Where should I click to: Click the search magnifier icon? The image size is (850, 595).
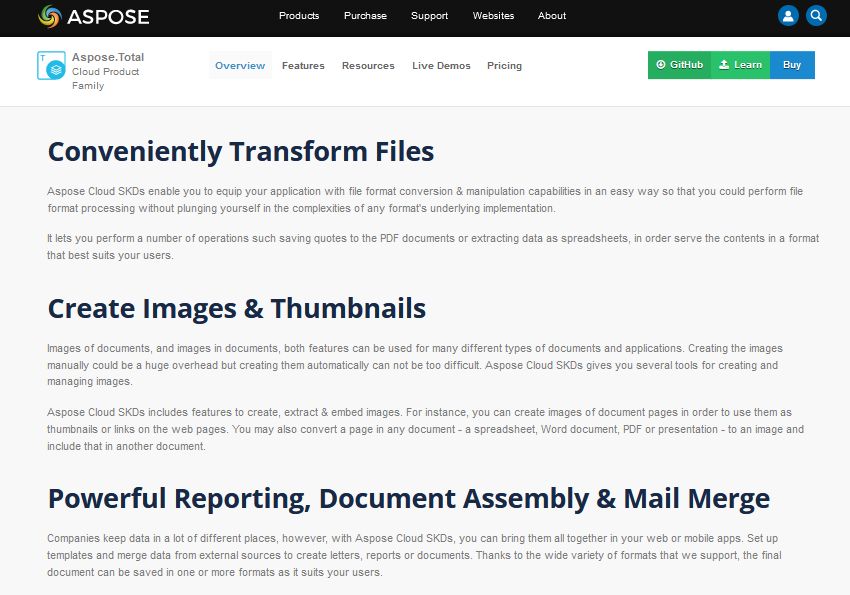point(816,15)
